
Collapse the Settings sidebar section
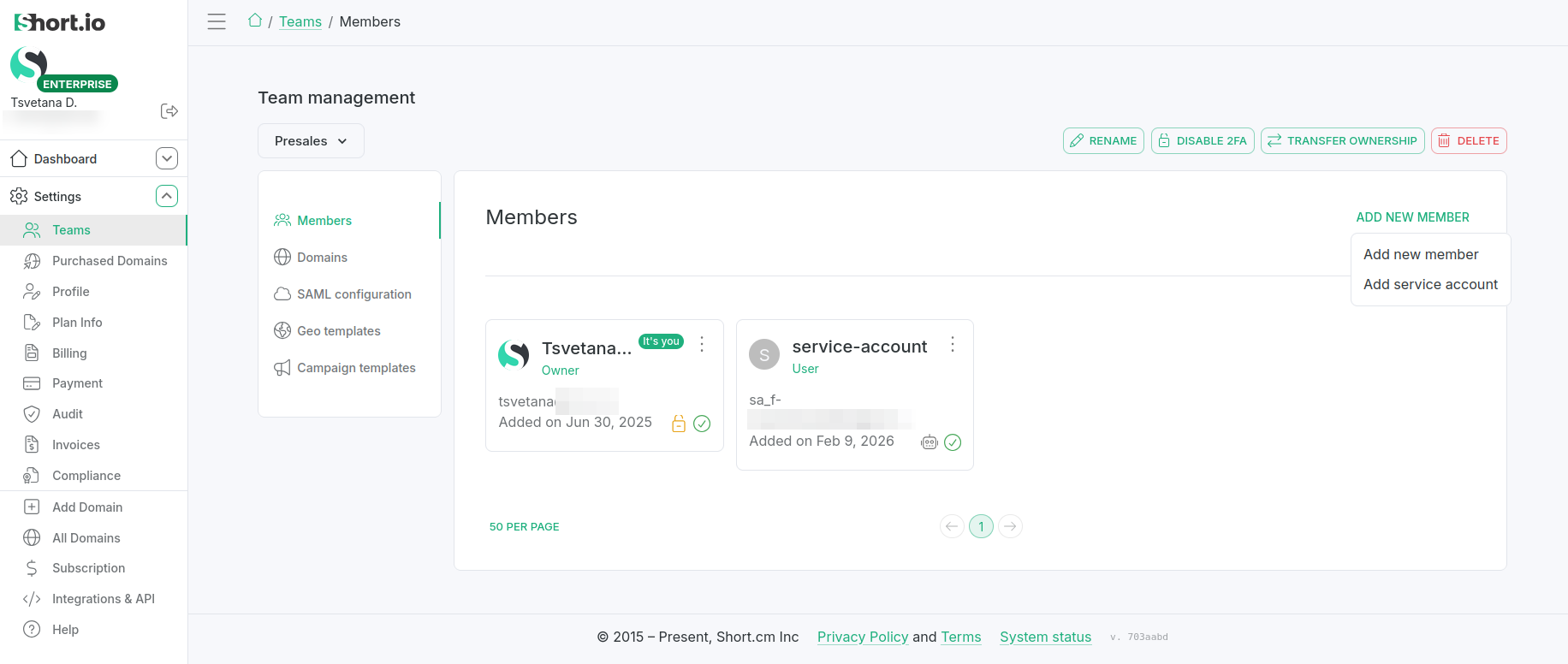[167, 196]
